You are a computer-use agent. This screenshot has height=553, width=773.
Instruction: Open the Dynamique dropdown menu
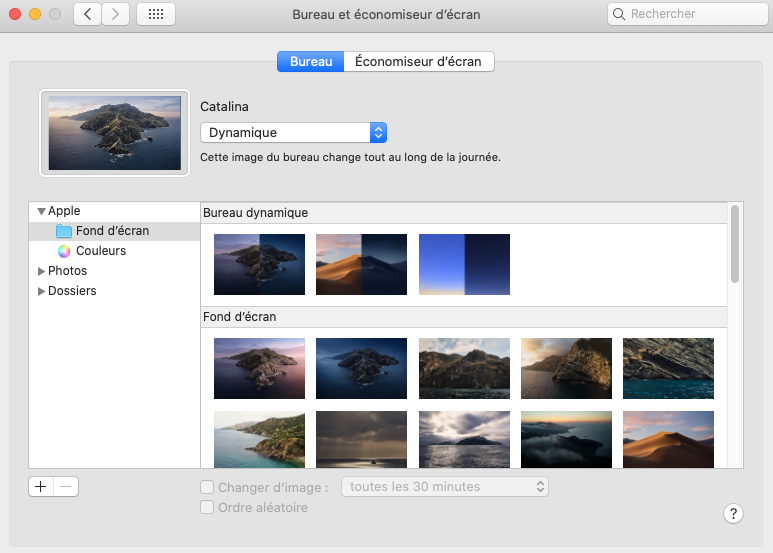pos(293,133)
